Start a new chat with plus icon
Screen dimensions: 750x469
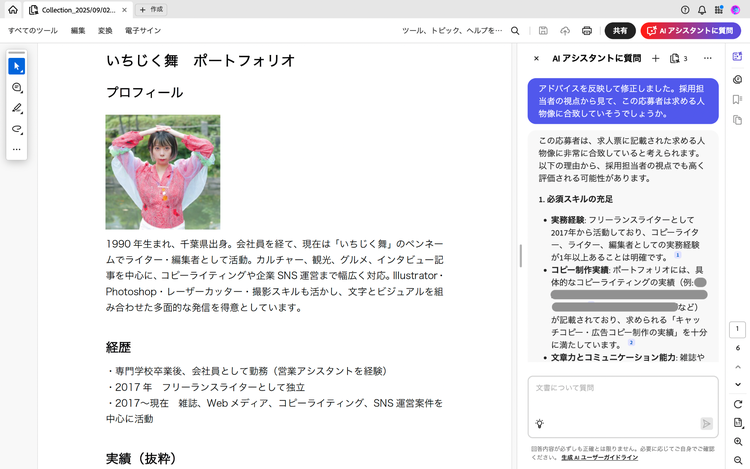click(656, 58)
